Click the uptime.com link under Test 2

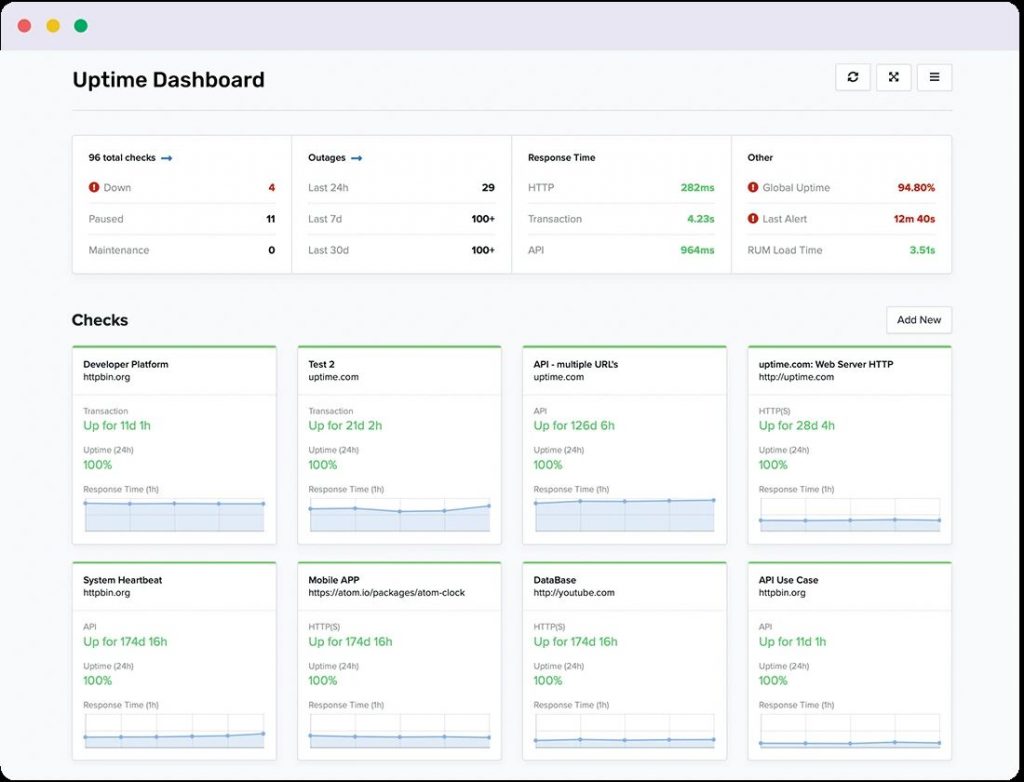pos(332,378)
